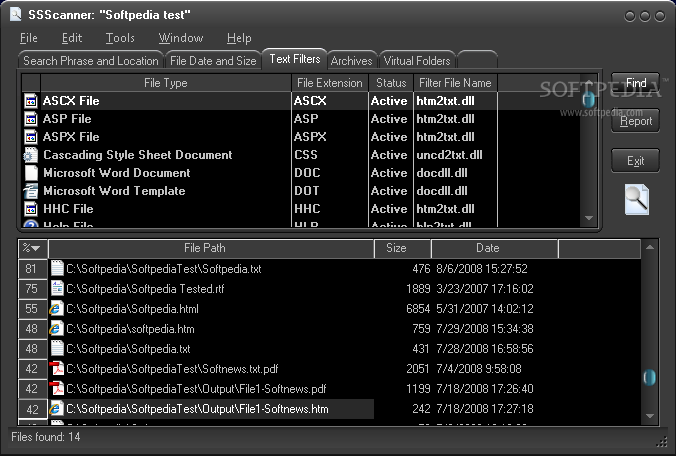Click the ASPX File row icon

pyautogui.click(x=31, y=137)
